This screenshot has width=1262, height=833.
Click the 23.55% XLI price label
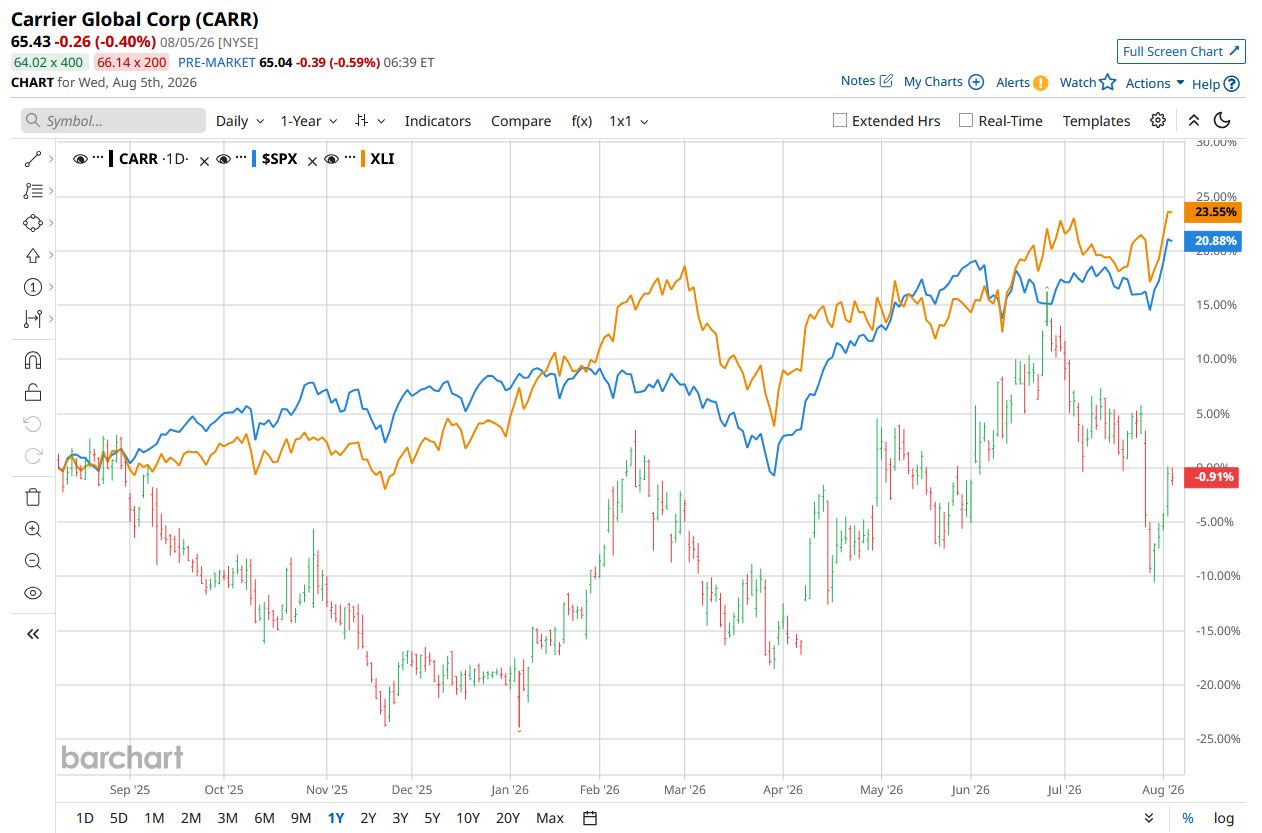(1212, 212)
